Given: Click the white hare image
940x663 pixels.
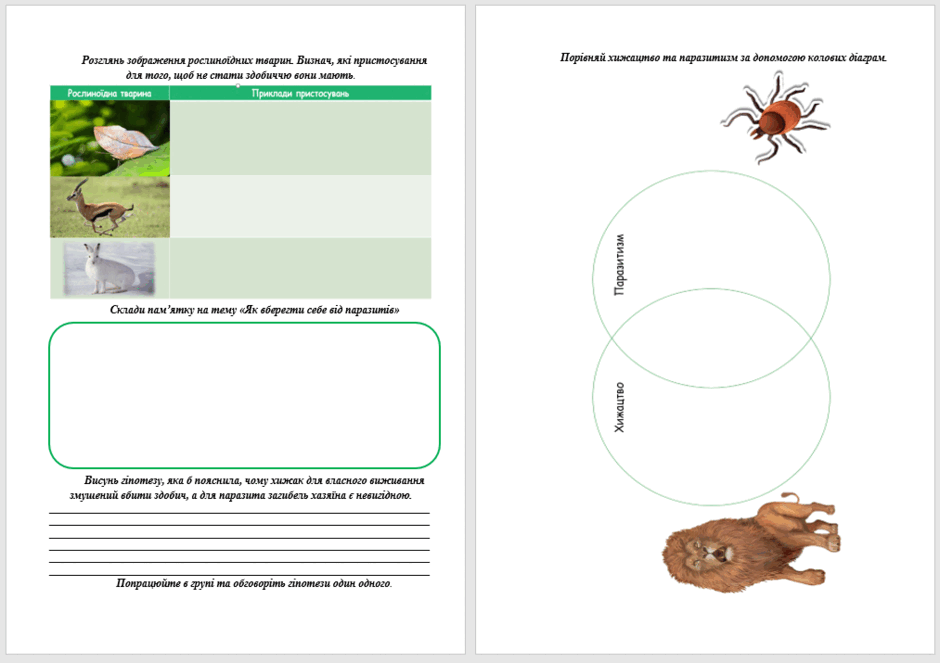Looking at the screenshot, I should [109, 269].
